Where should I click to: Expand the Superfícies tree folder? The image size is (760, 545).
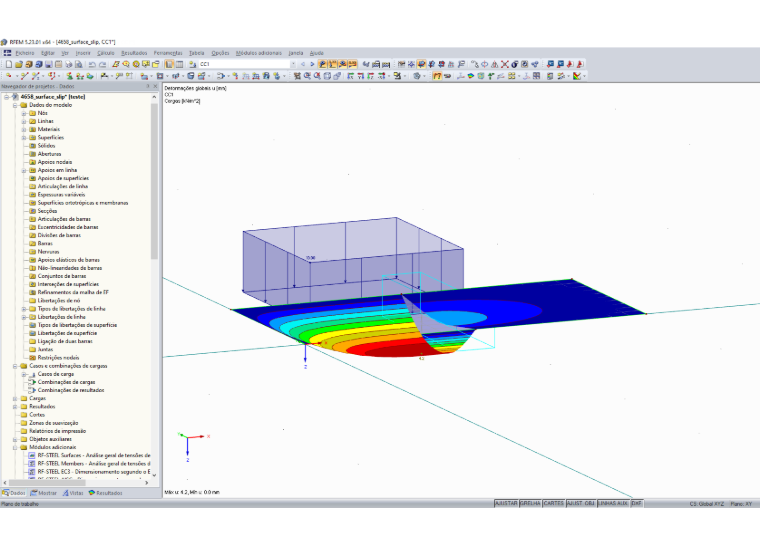[24, 138]
